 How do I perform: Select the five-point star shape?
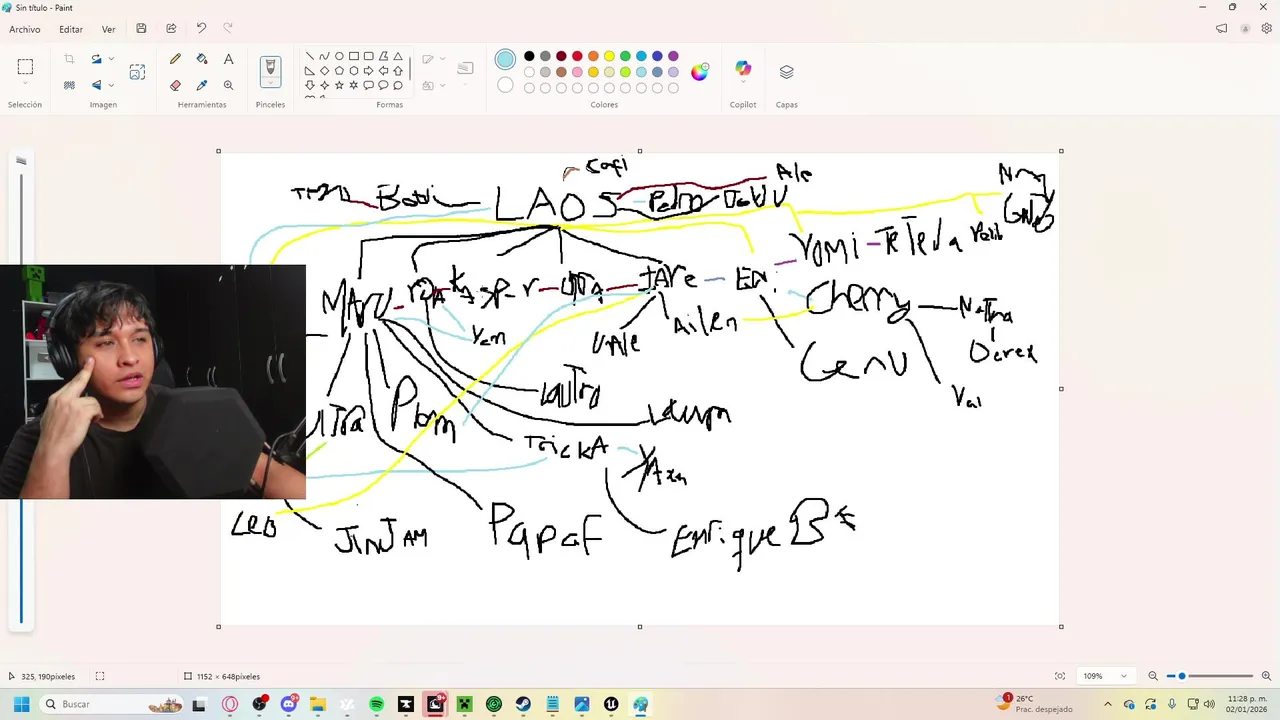(x=339, y=85)
